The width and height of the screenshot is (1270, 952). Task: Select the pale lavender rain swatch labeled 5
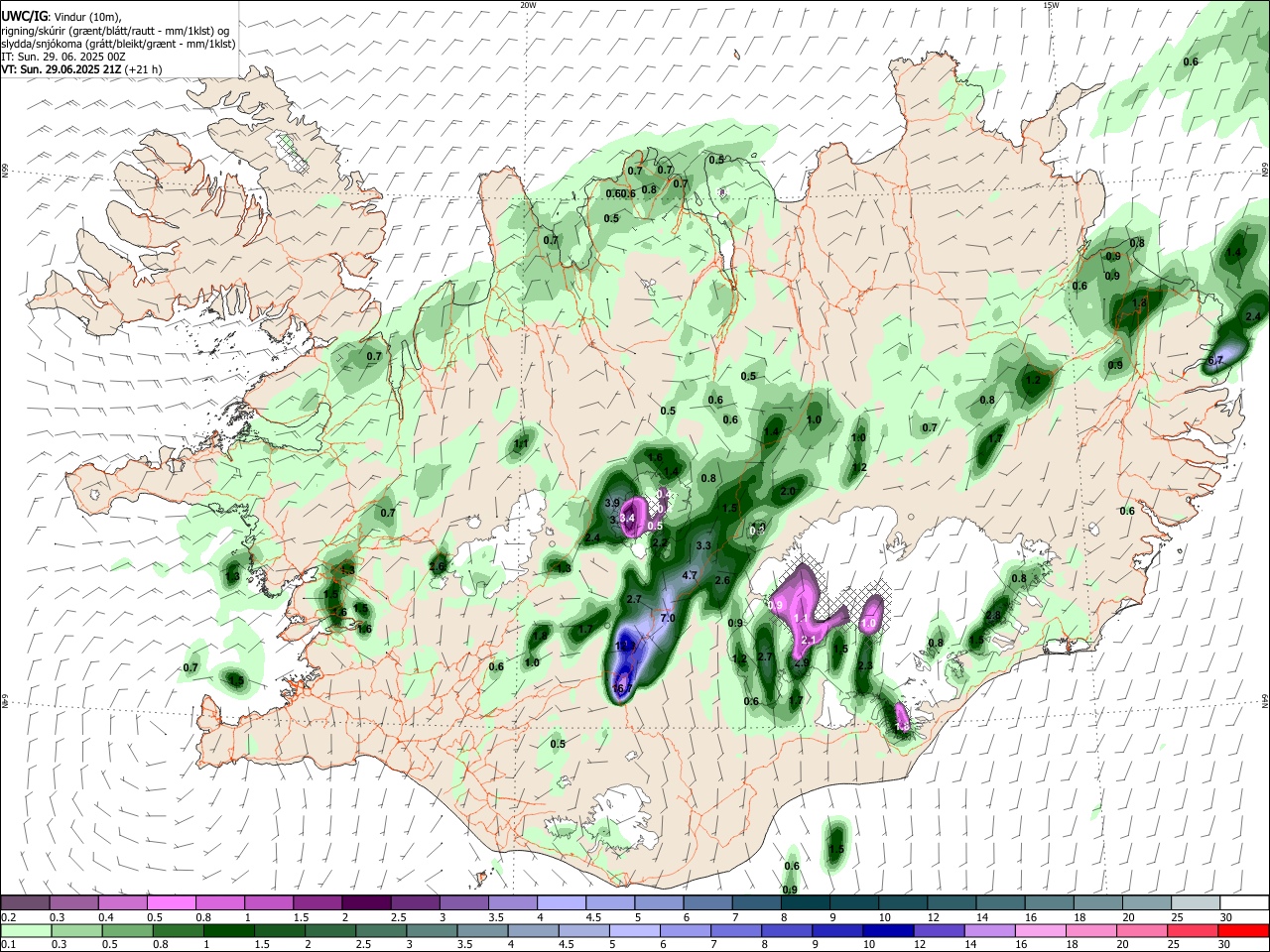(x=633, y=930)
